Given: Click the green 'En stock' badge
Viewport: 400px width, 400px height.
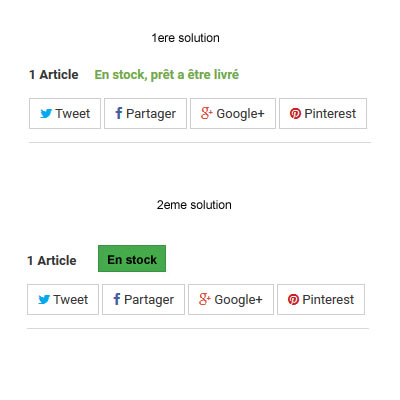Looking at the screenshot, I should click(132, 259).
